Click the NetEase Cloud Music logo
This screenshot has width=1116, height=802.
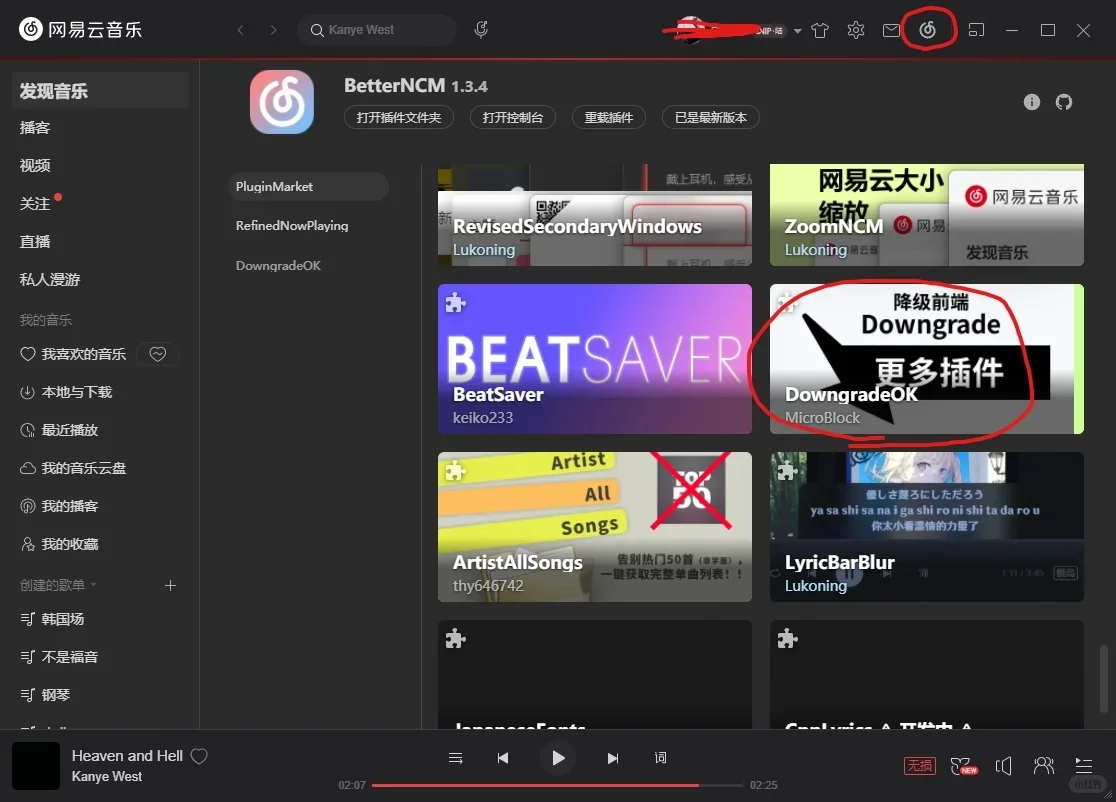pyautogui.click(x=80, y=29)
